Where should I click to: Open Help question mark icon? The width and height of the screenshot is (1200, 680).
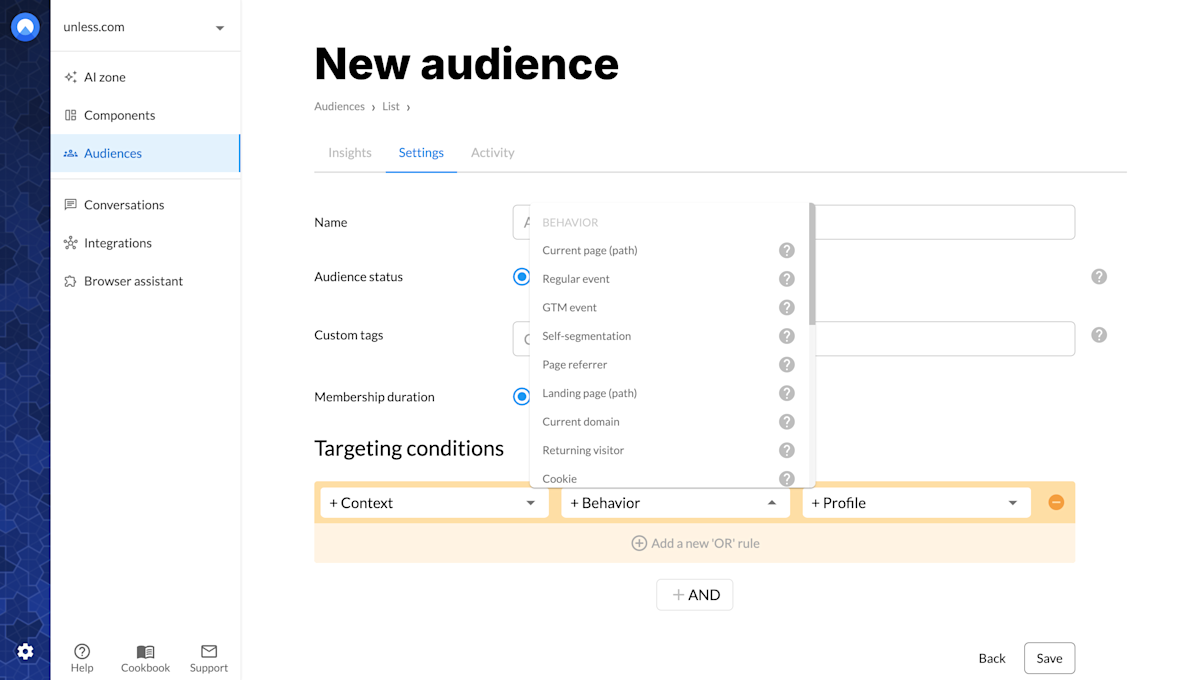click(82, 651)
